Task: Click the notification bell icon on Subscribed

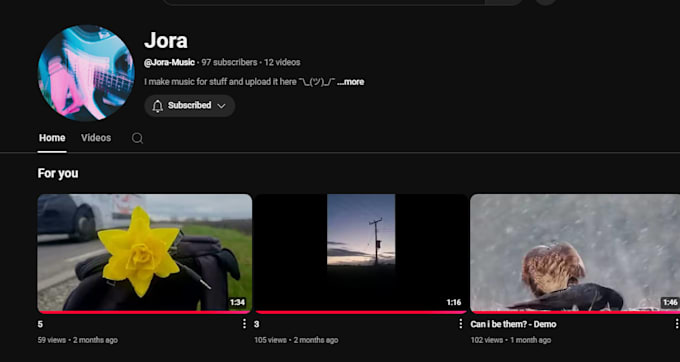Action: tap(157, 106)
